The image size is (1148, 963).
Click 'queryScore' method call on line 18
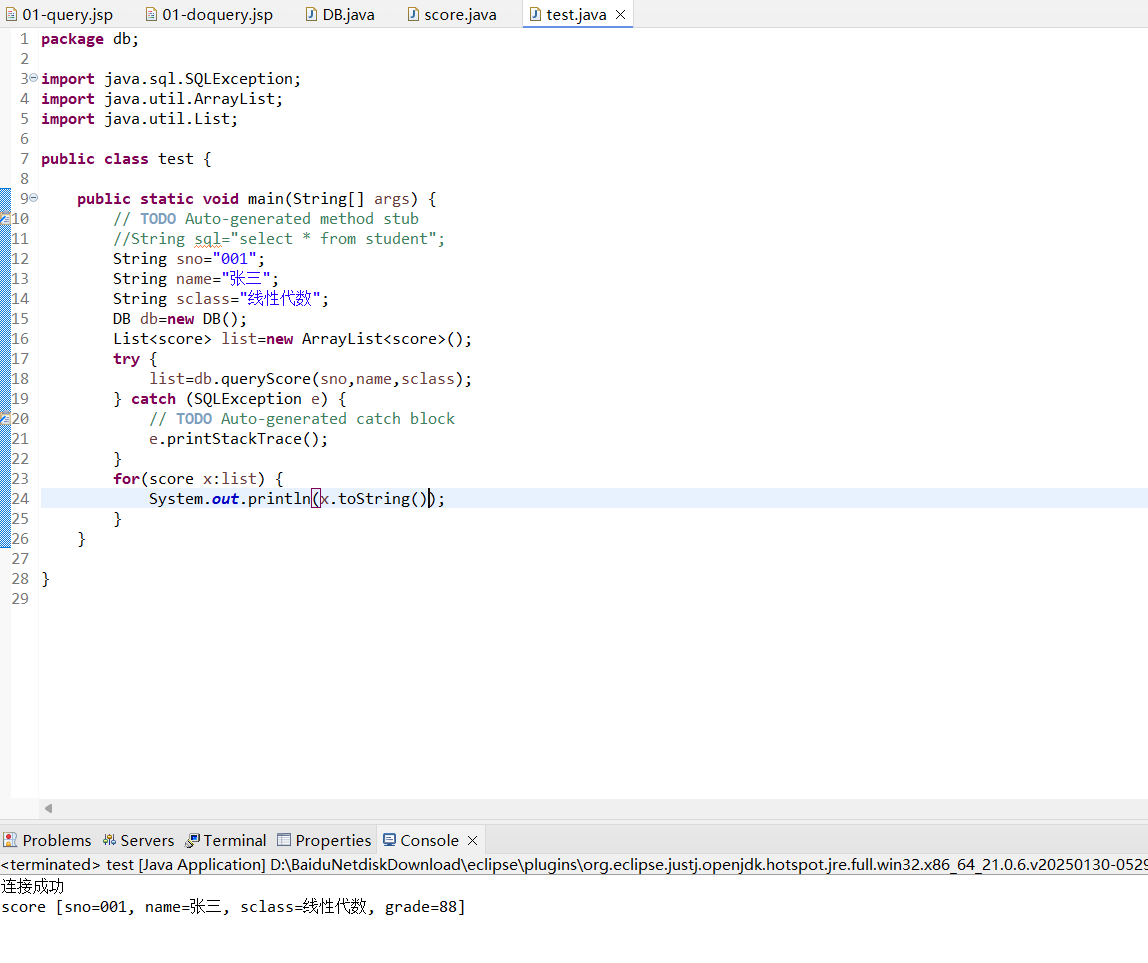[x=266, y=379]
